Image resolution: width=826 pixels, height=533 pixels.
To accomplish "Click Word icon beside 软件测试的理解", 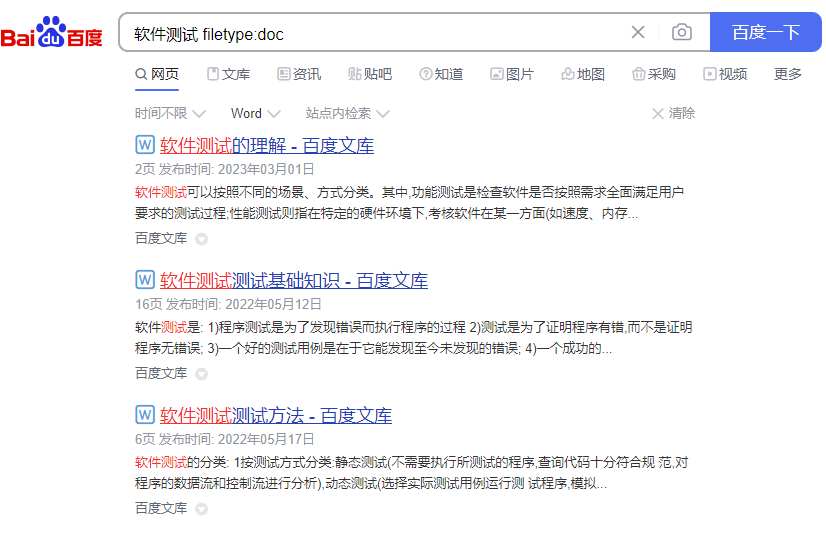I will click(145, 144).
